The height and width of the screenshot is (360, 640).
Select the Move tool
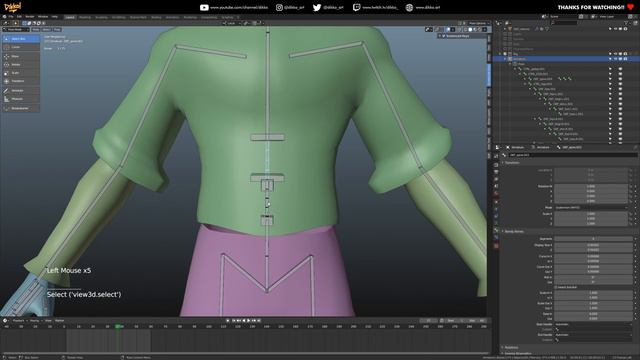point(21,56)
